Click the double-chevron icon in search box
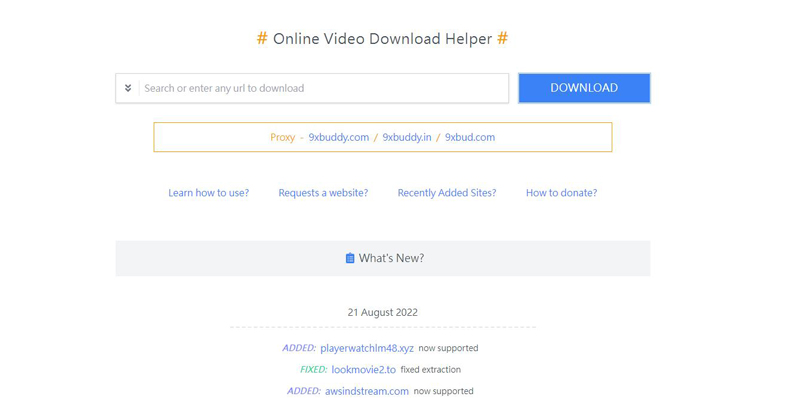 click(x=128, y=88)
